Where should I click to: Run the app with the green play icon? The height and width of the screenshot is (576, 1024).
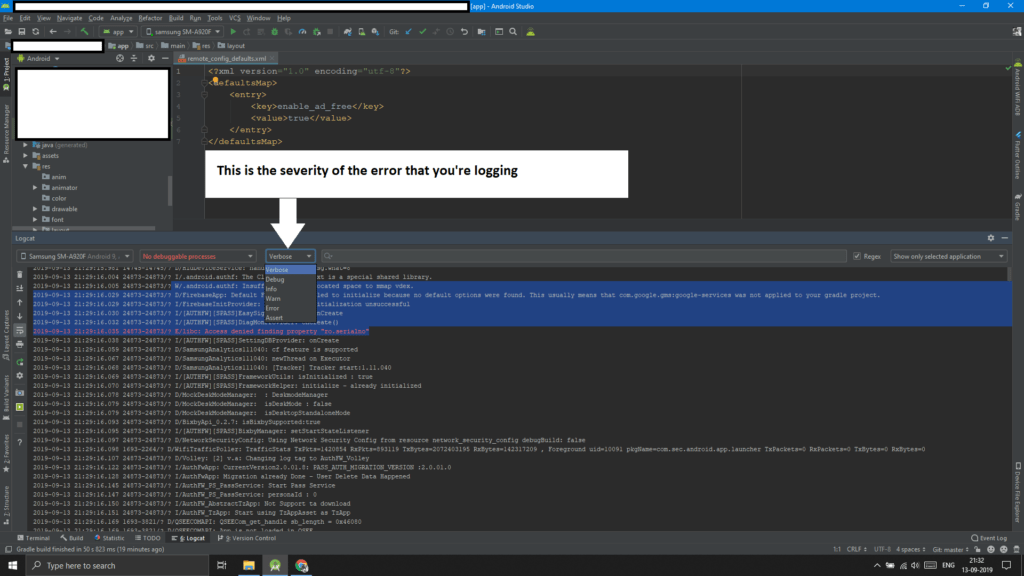point(233,31)
